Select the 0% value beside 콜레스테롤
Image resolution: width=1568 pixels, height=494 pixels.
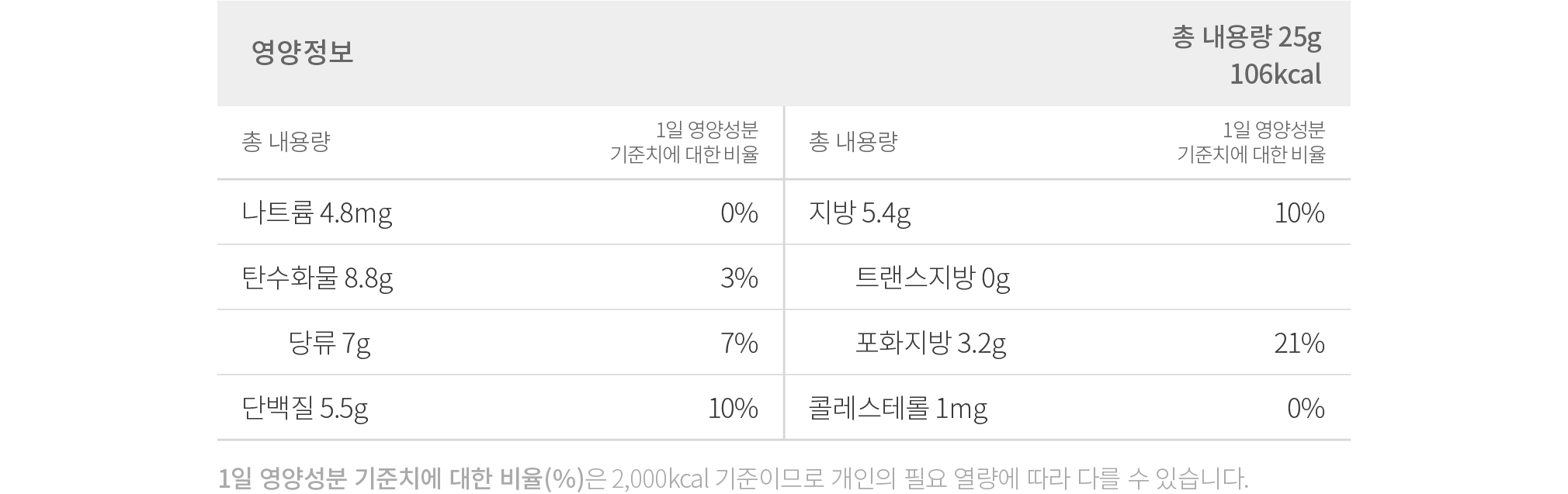click(1306, 408)
